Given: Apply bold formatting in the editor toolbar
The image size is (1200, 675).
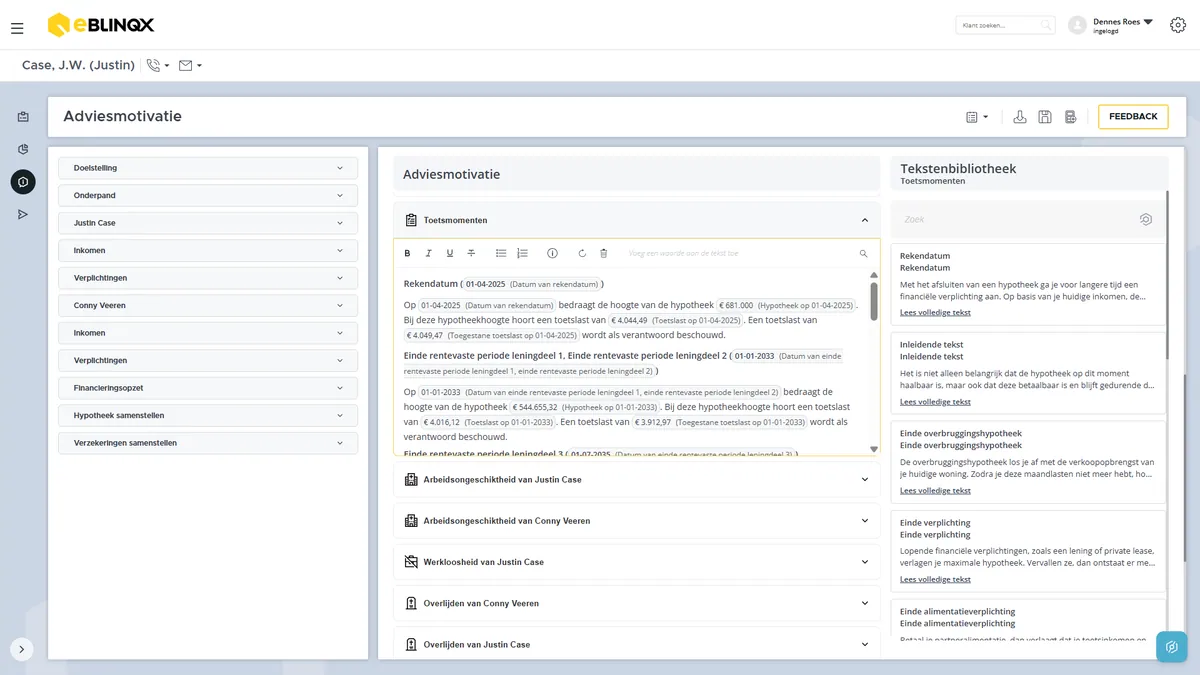Looking at the screenshot, I should click(x=407, y=254).
